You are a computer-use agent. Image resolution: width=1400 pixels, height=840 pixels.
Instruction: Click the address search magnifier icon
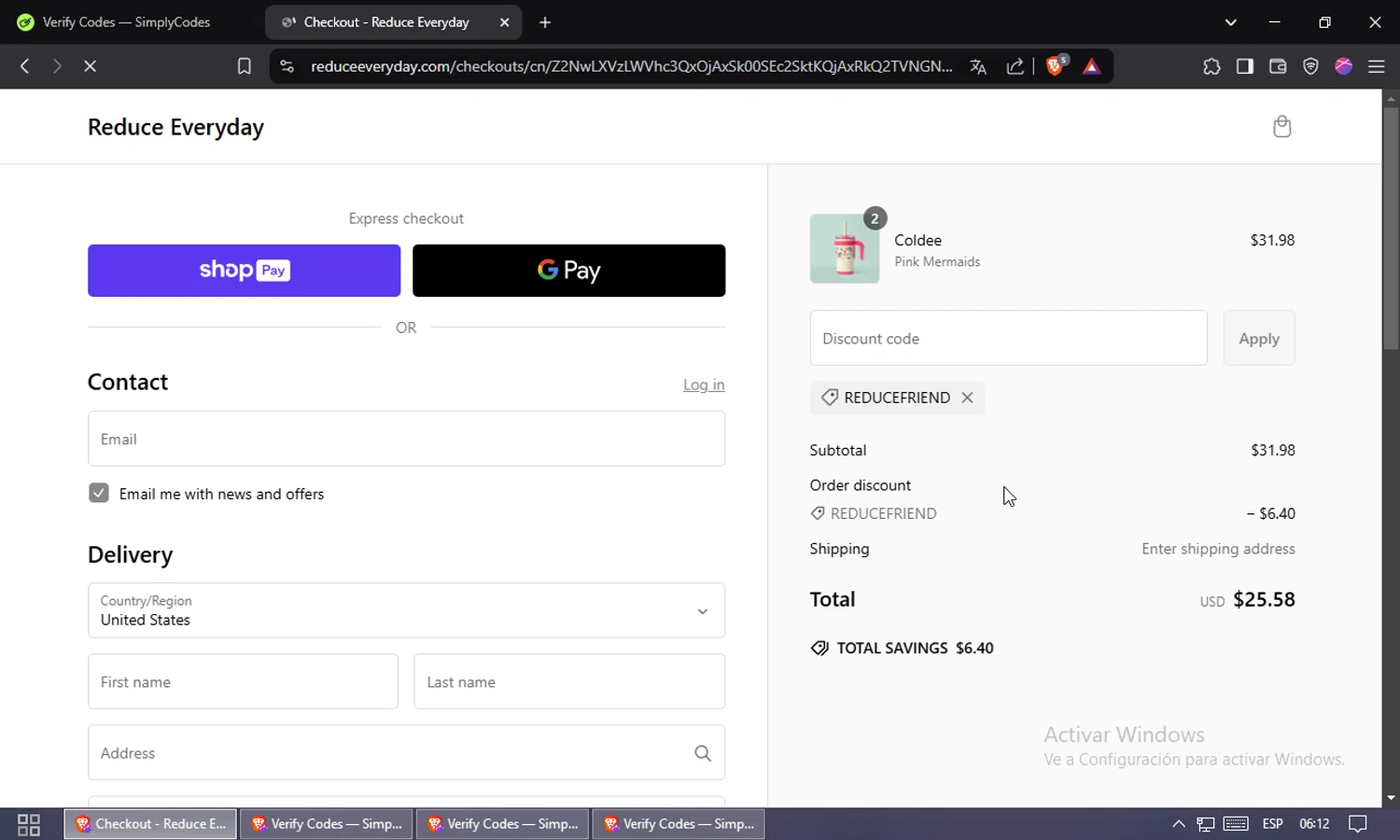702,753
